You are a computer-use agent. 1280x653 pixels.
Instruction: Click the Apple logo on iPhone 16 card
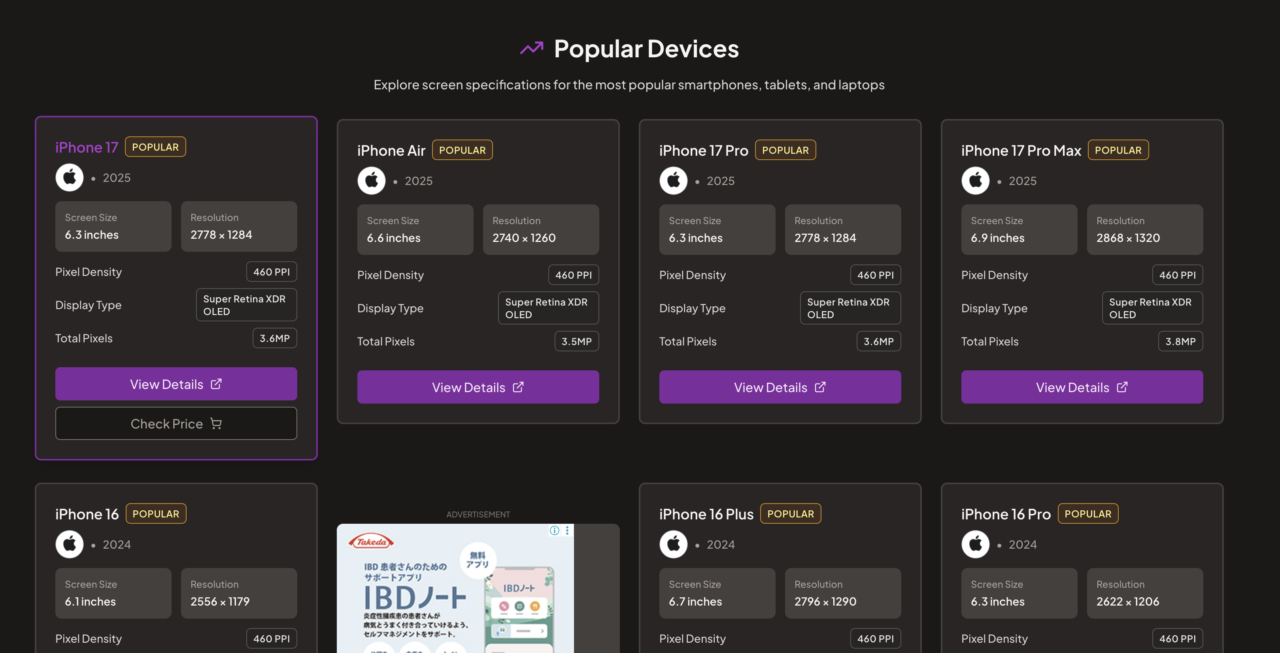pyautogui.click(x=69, y=544)
